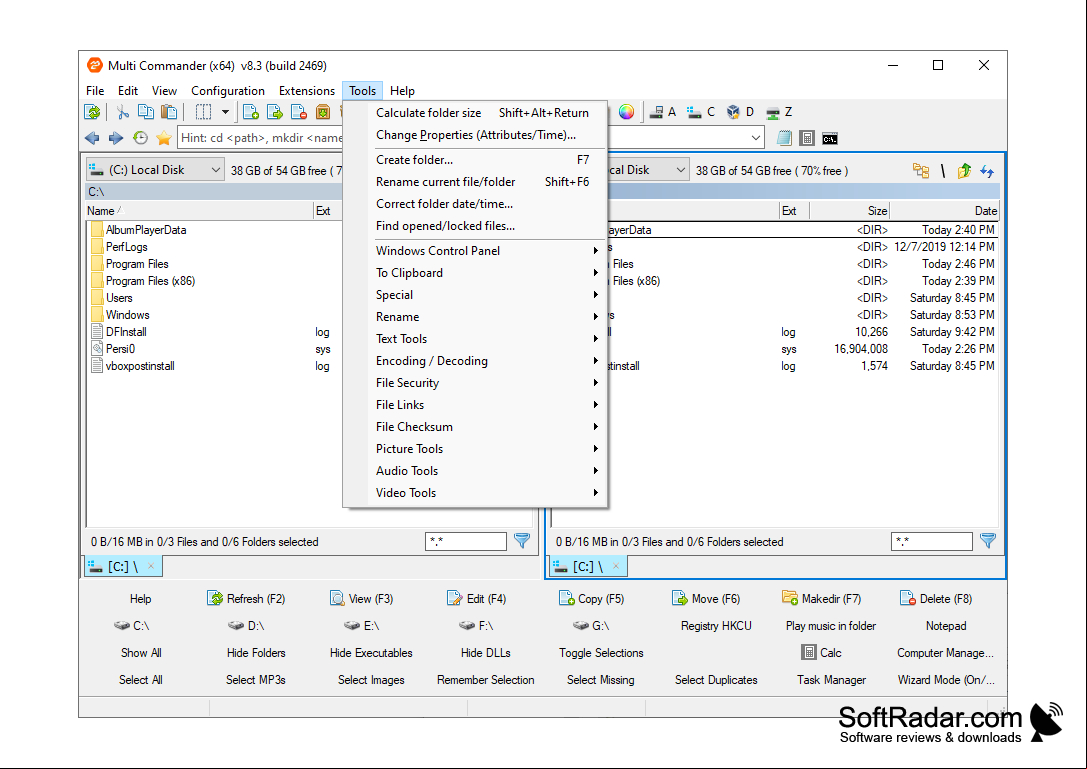Expand the Picture Tools submenu
This screenshot has height=769, width=1087.
(x=475, y=449)
